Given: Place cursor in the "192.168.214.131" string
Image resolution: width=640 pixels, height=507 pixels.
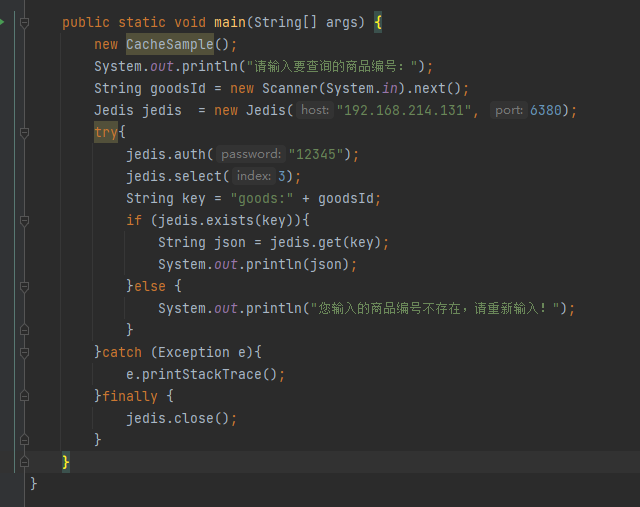Looking at the screenshot, I should tap(406, 110).
